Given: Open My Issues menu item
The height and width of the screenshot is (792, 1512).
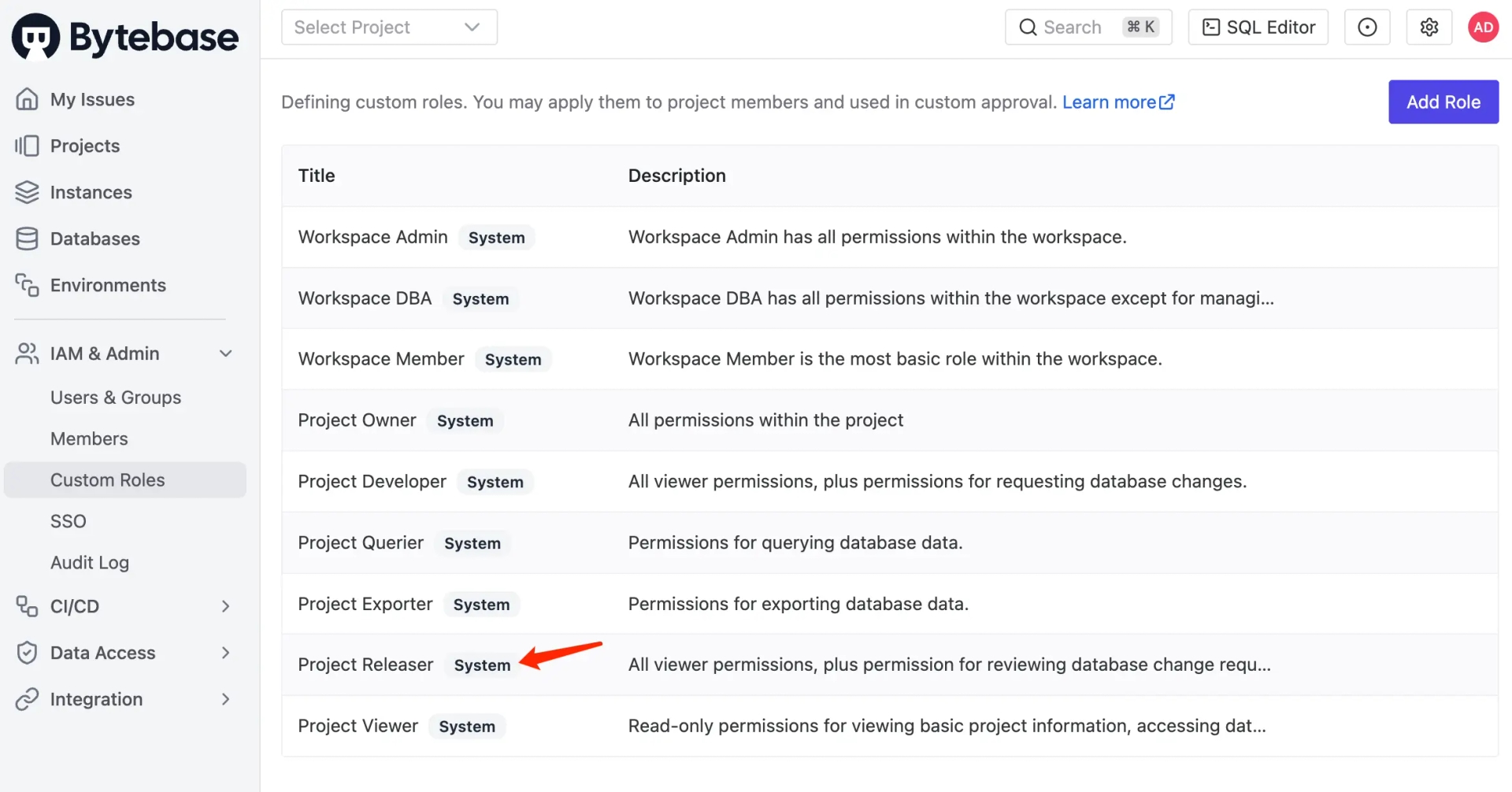Looking at the screenshot, I should 92,99.
